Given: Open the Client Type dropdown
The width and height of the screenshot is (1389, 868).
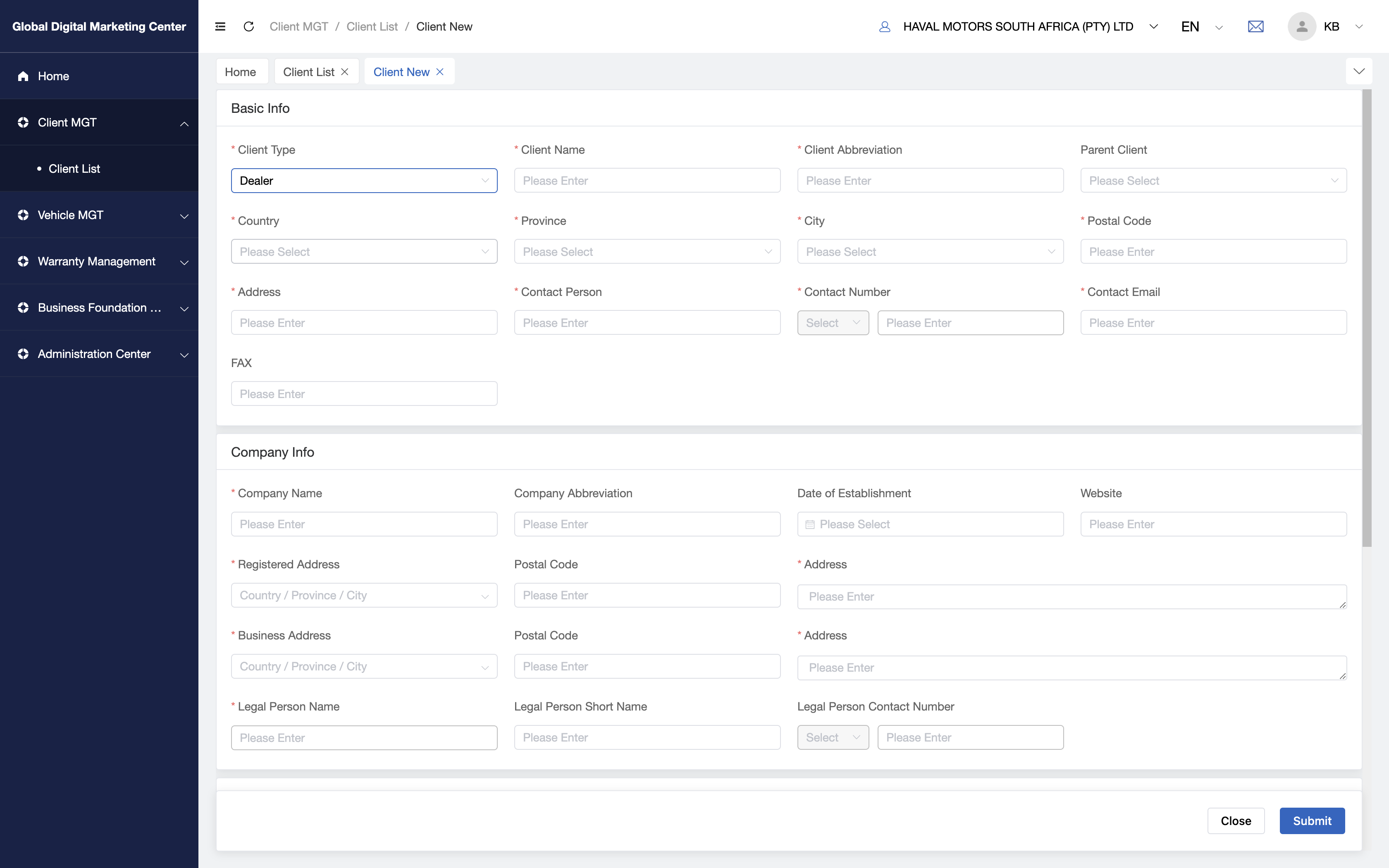Looking at the screenshot, I should click(364, 181).
